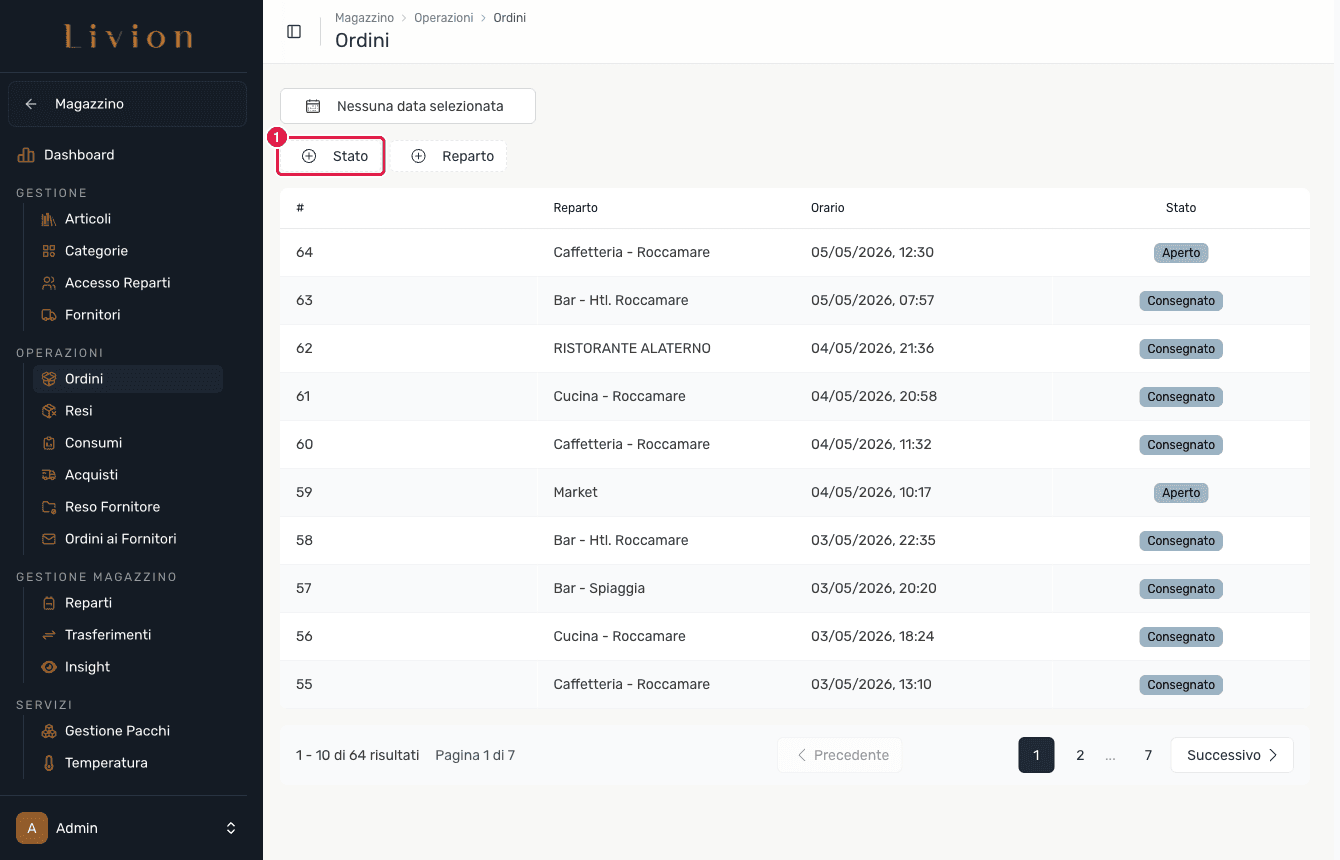This screenshot has height=860, width=1340.
Task: Click Magazzino breadcrumb link
Action: click(364, 18)
